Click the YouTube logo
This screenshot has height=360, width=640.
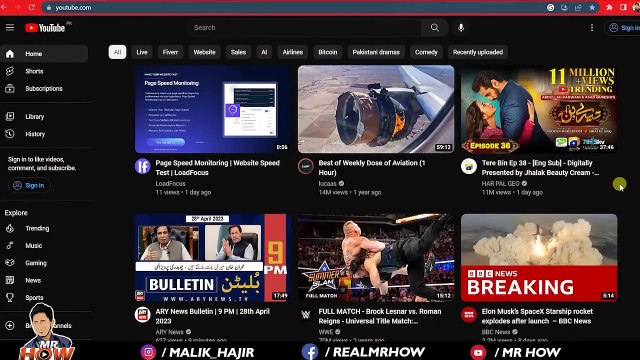(45, 28)
